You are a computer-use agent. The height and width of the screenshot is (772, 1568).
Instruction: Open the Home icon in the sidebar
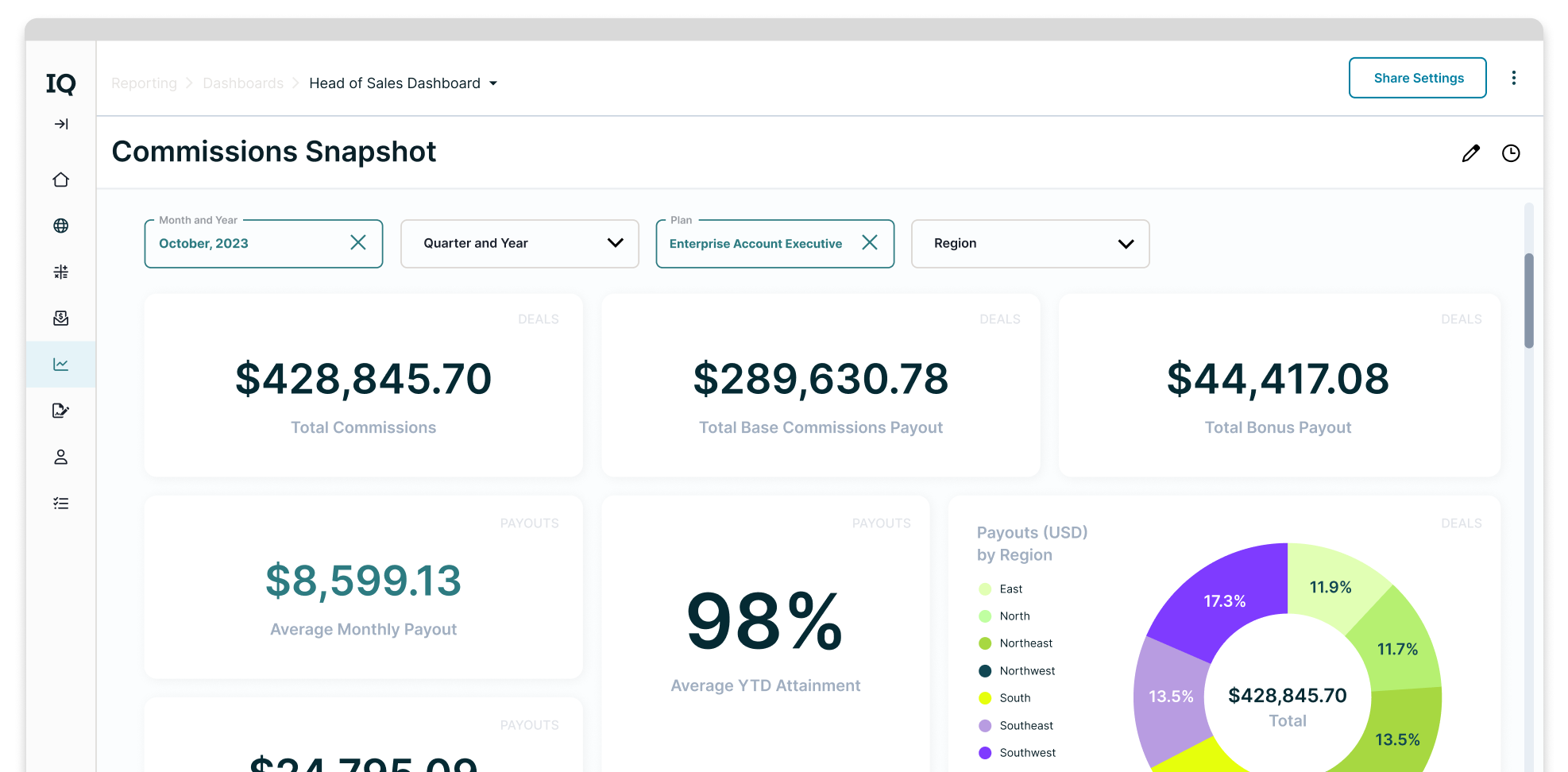coord(60,179)
